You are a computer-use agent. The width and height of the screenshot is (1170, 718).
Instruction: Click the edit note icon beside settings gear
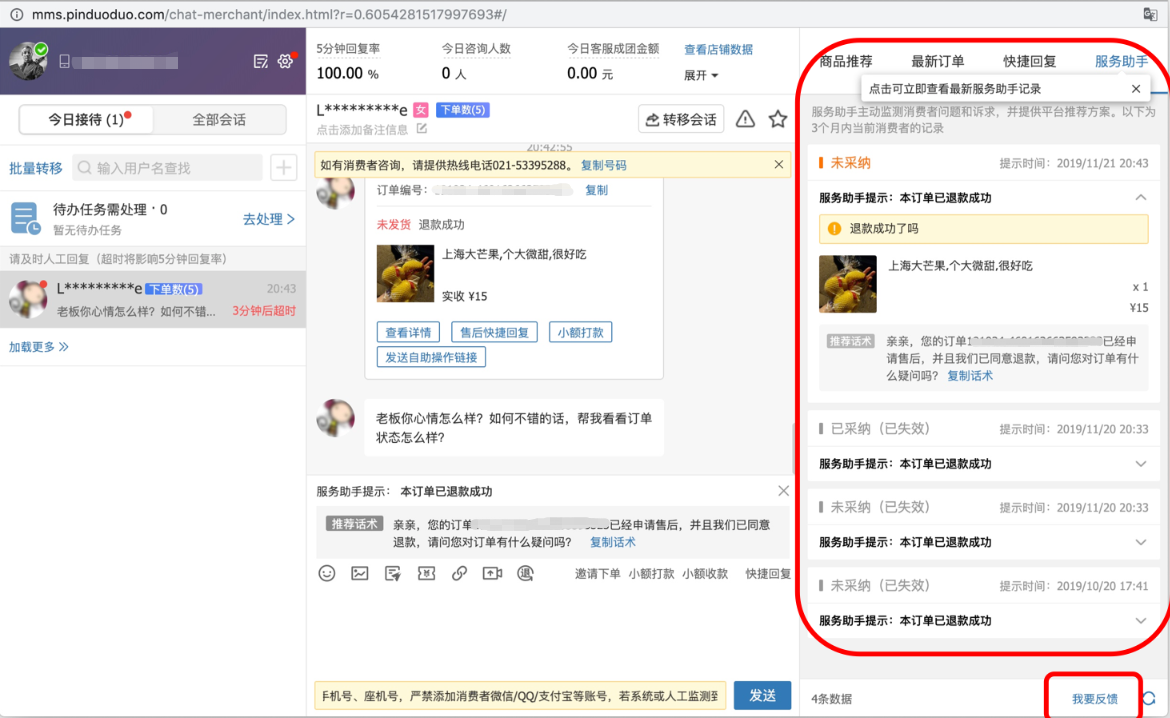[260, 61]
